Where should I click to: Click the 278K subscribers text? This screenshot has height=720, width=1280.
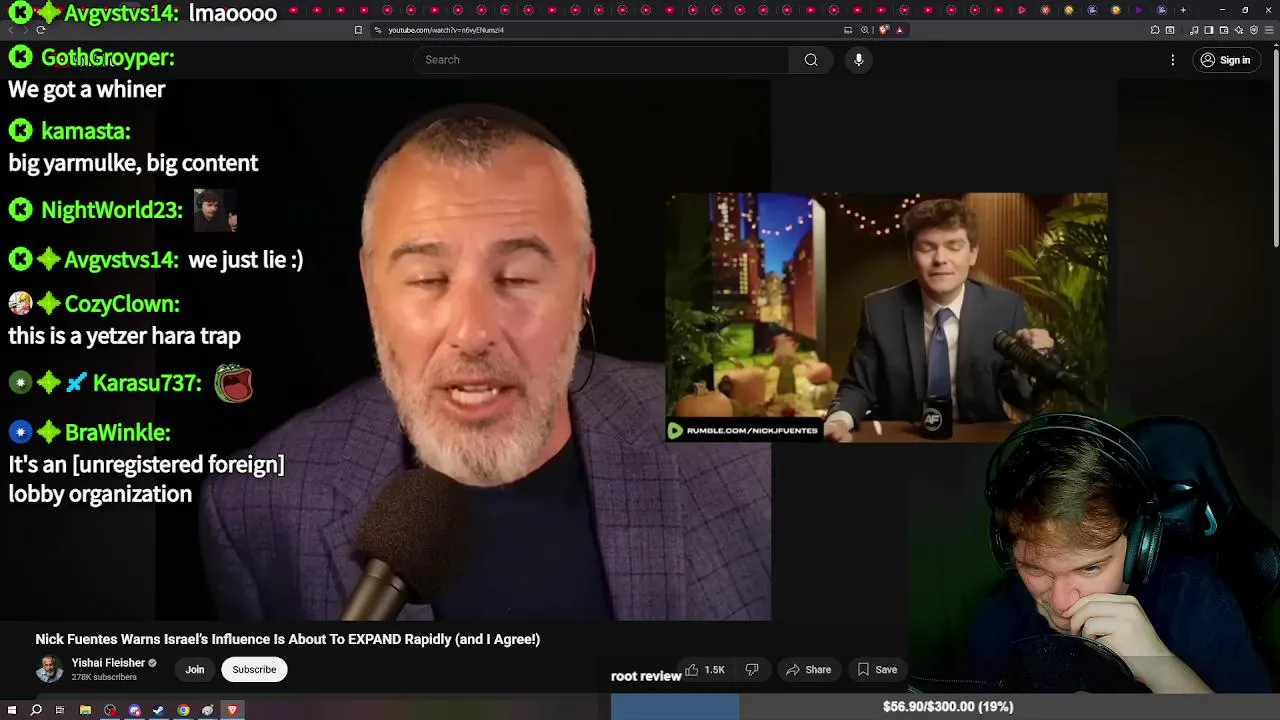point(104,677)
